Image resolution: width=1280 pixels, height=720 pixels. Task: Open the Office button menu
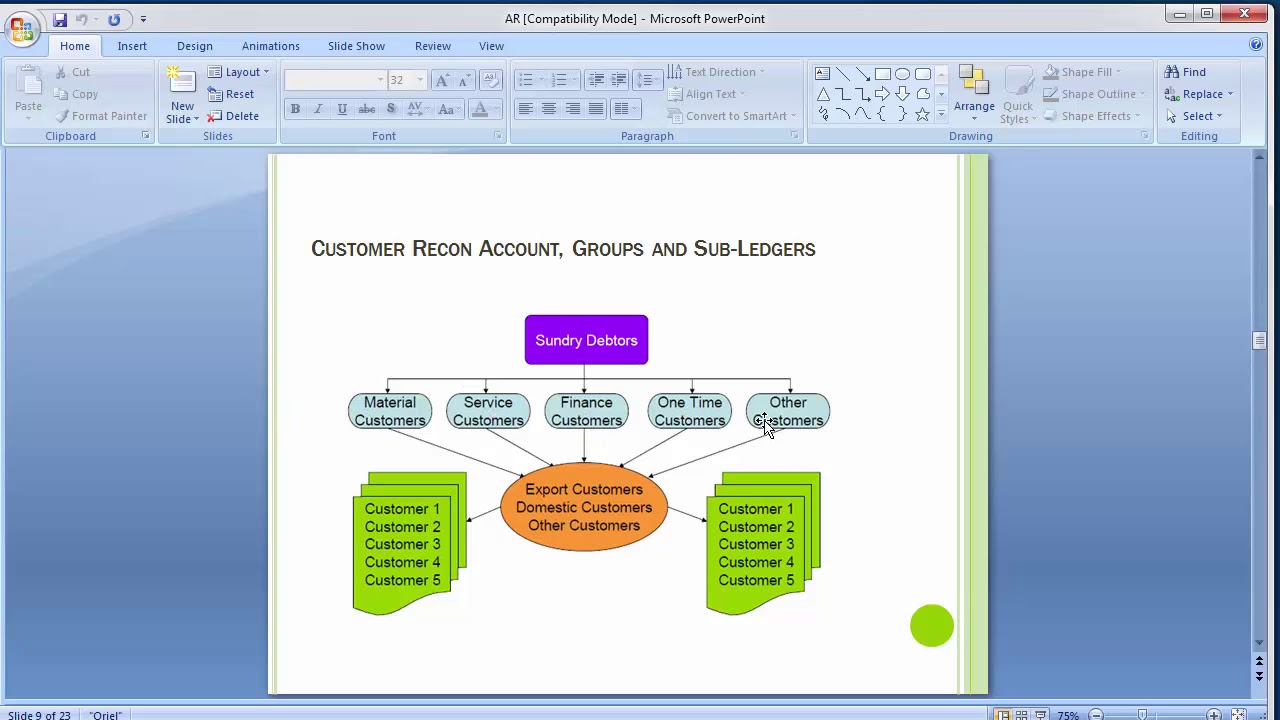pyautogui.click(x=21, y=27)
